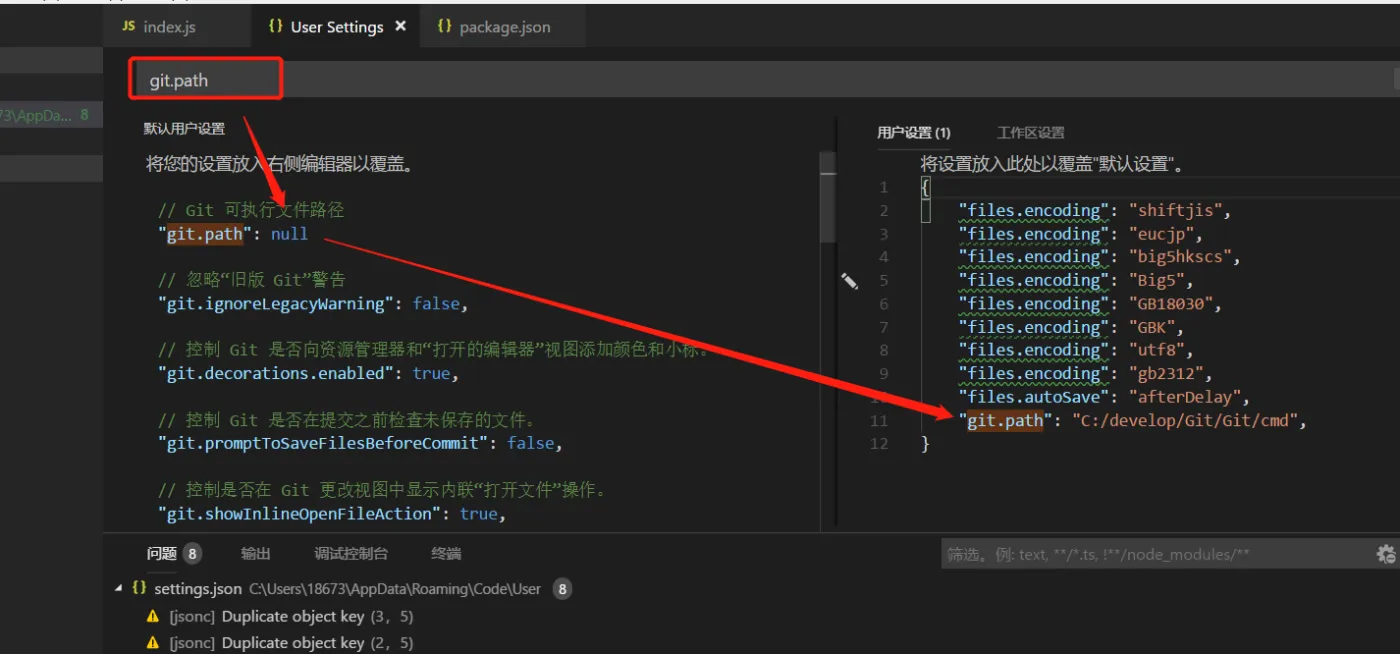Open the 调试控制台 debug console tab
1400x654 pixels.
(x=351, y=553)
